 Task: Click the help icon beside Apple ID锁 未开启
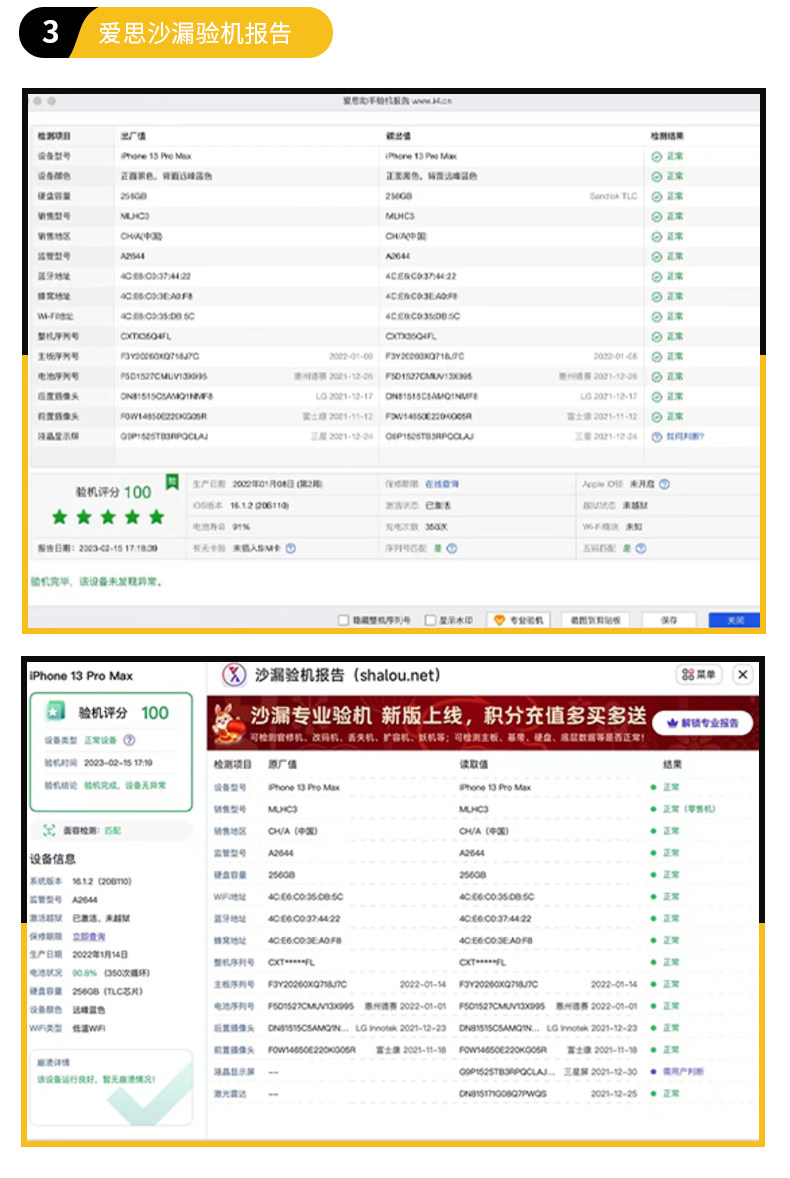click(665, 485)
